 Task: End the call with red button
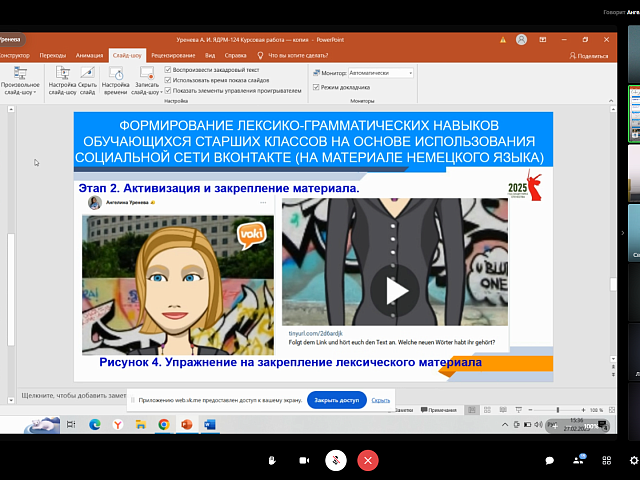click(368, 460)
